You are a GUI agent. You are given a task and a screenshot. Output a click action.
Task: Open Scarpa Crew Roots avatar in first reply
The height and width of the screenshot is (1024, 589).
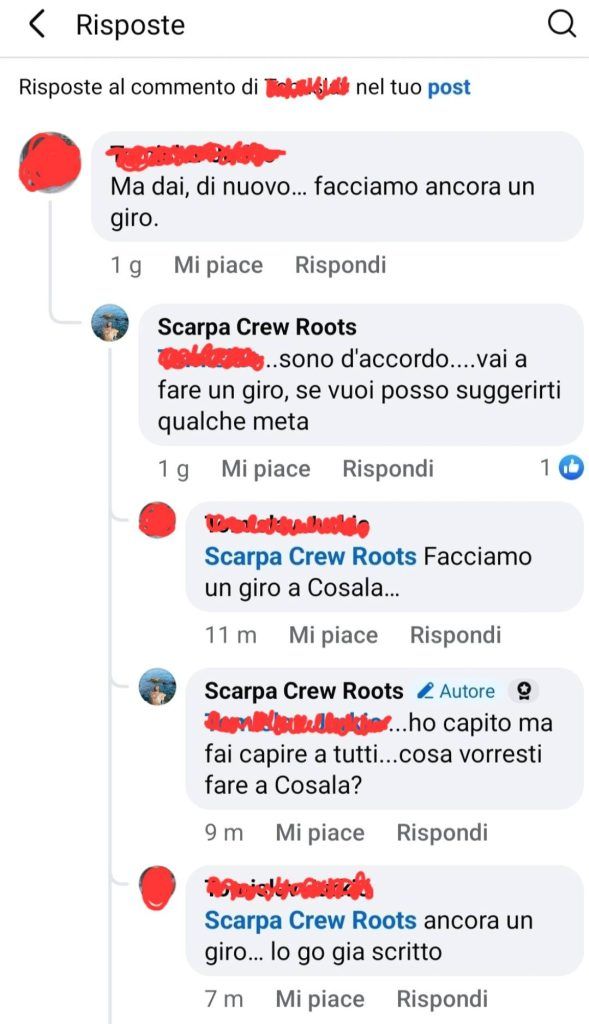click(x=110, y=323)
